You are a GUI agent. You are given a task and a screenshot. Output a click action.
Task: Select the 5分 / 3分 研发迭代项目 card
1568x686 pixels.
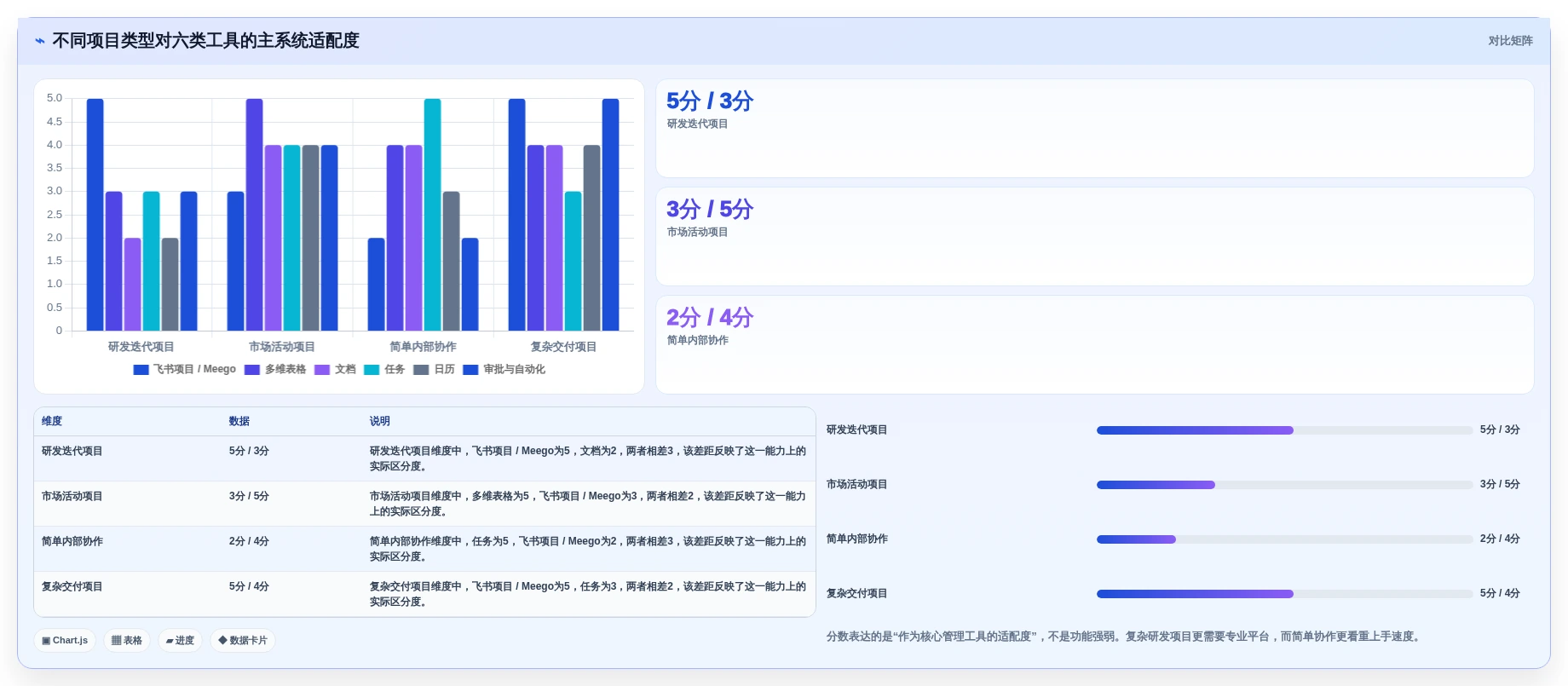click(1094, 129)
